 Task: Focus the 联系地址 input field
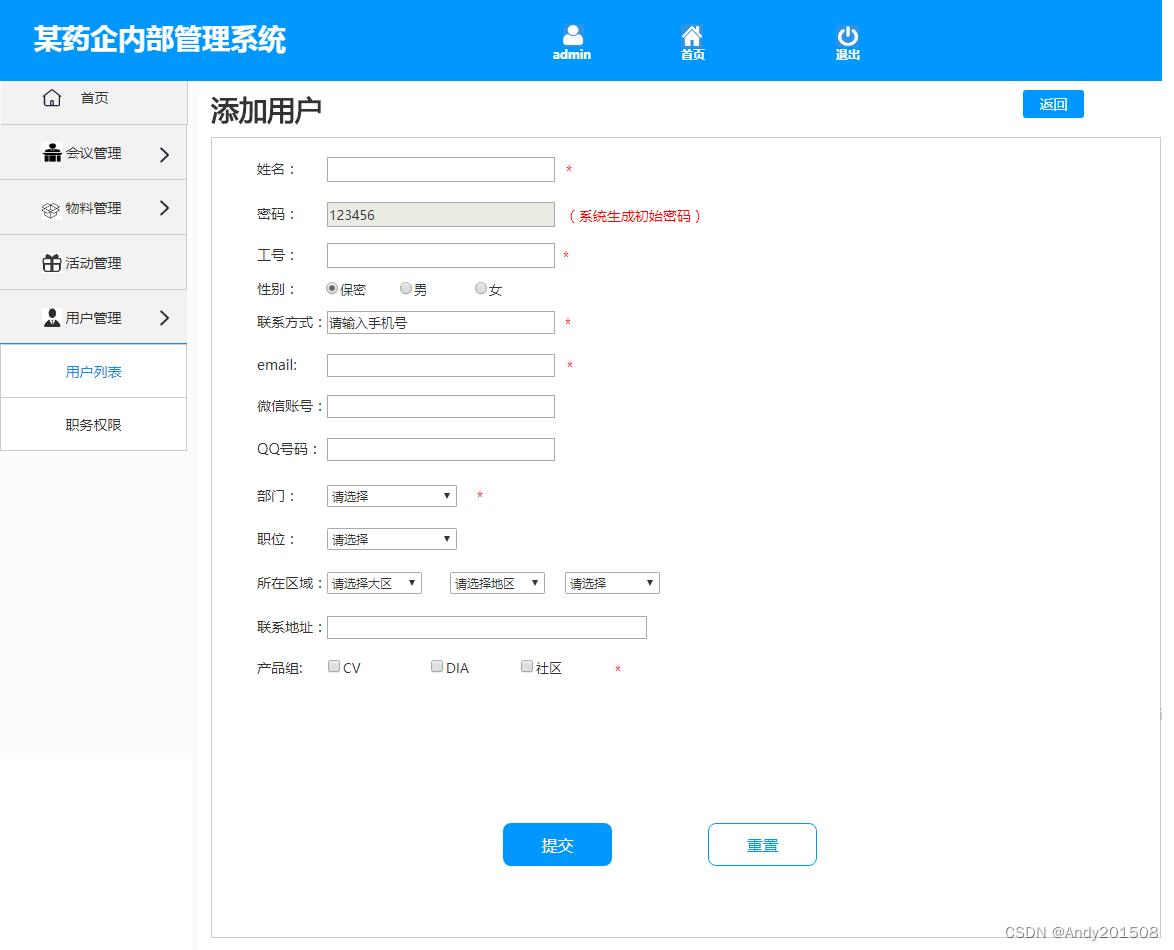487,627
